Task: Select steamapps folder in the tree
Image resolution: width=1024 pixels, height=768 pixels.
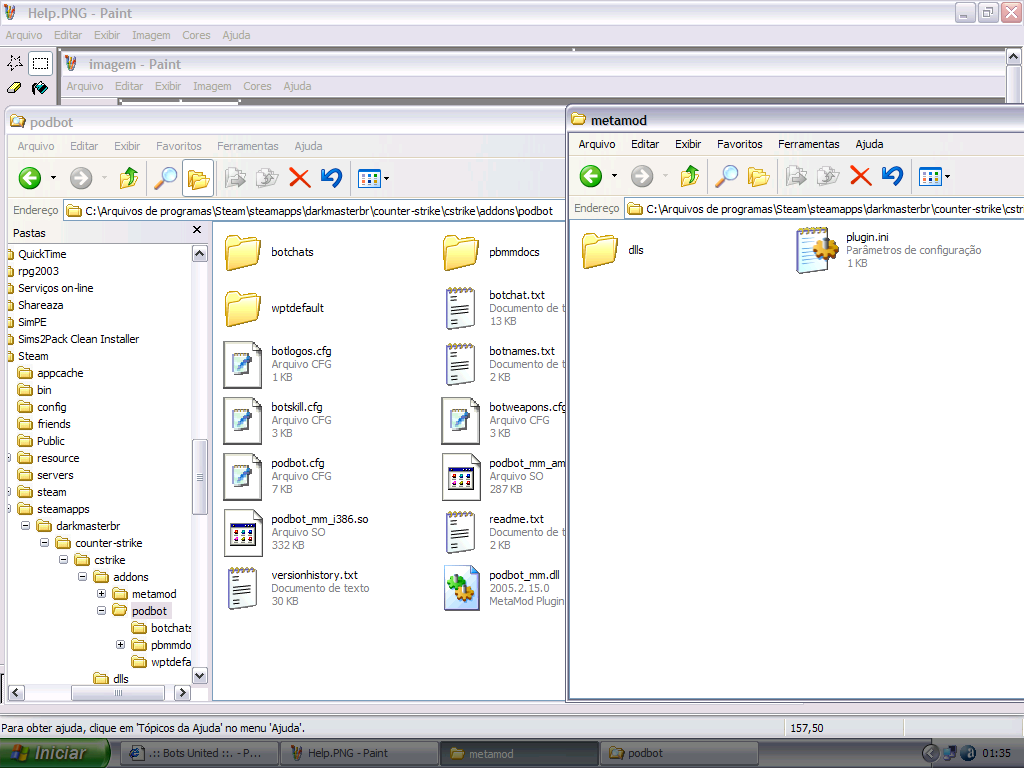Action: (63, 509)
